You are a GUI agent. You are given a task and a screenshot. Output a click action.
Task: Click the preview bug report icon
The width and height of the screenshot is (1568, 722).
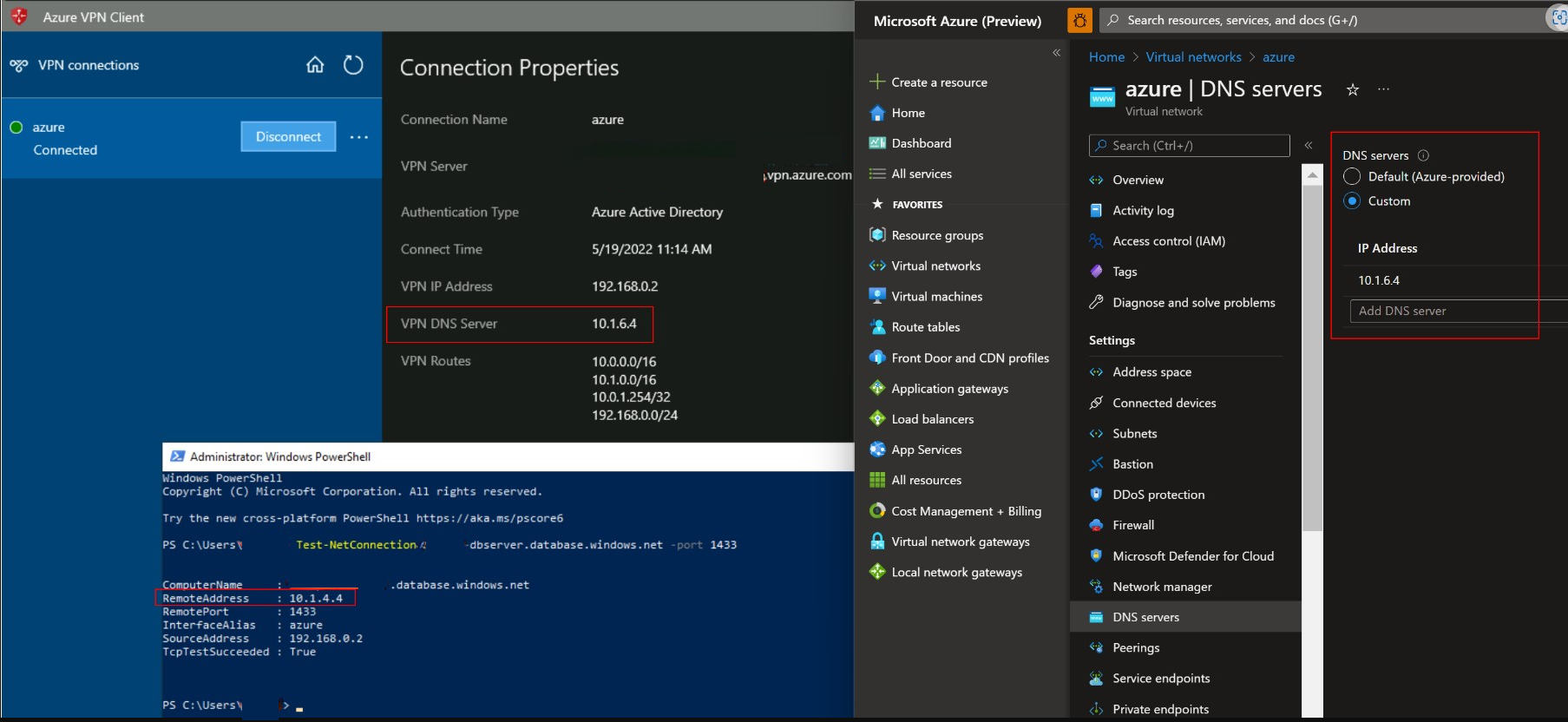pyautogui.click(x=1079, y=21)
